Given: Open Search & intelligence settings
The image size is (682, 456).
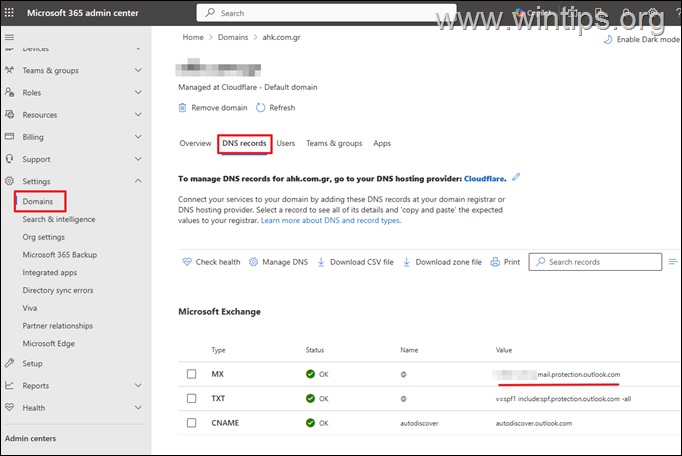Looking at the screenshot, I should point(59,219).
